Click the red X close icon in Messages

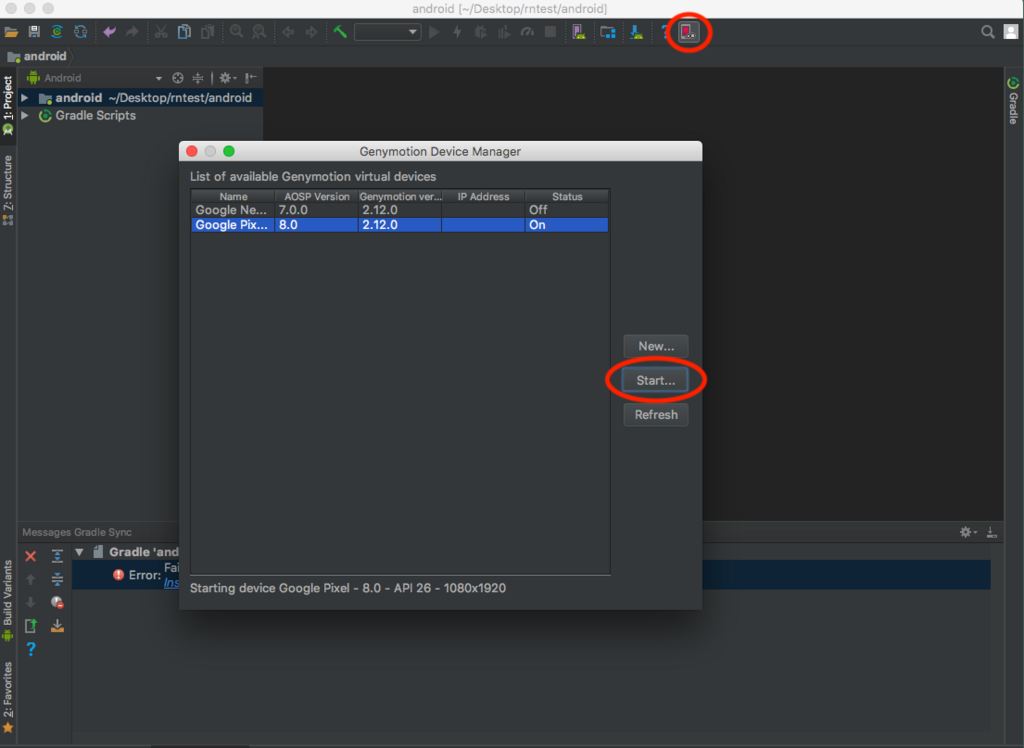(x=31, y=556)
